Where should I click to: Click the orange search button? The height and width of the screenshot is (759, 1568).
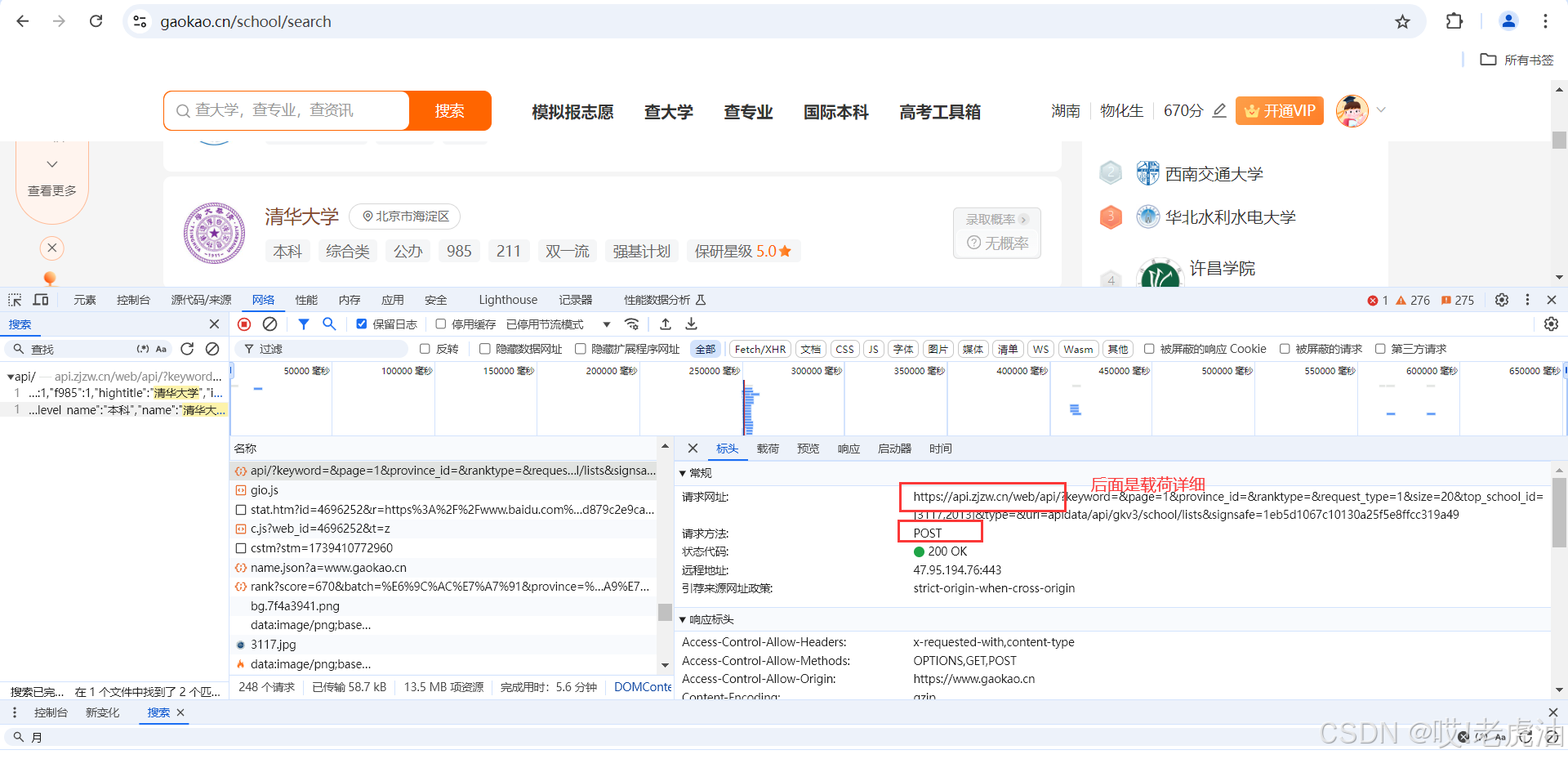450,110
